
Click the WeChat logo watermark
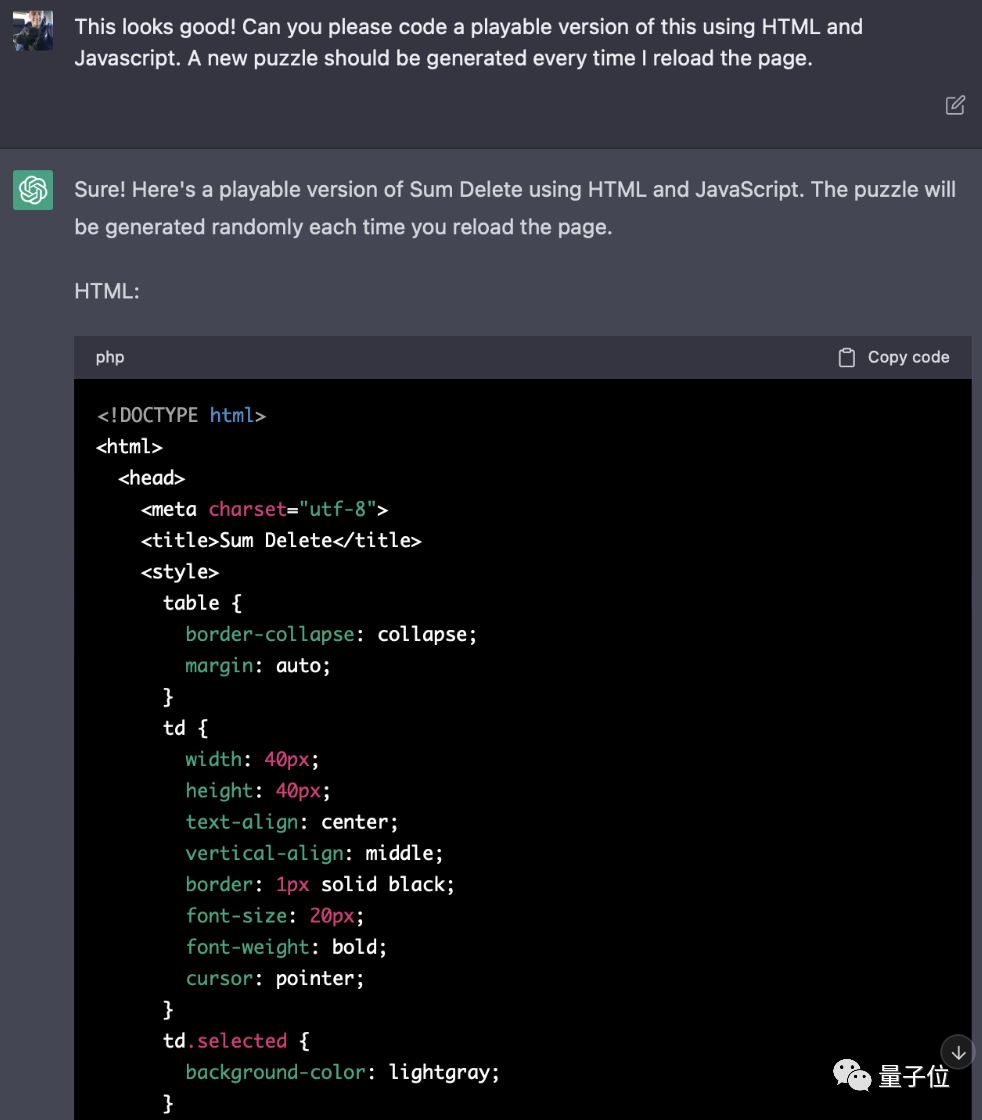coord(852,1075)
